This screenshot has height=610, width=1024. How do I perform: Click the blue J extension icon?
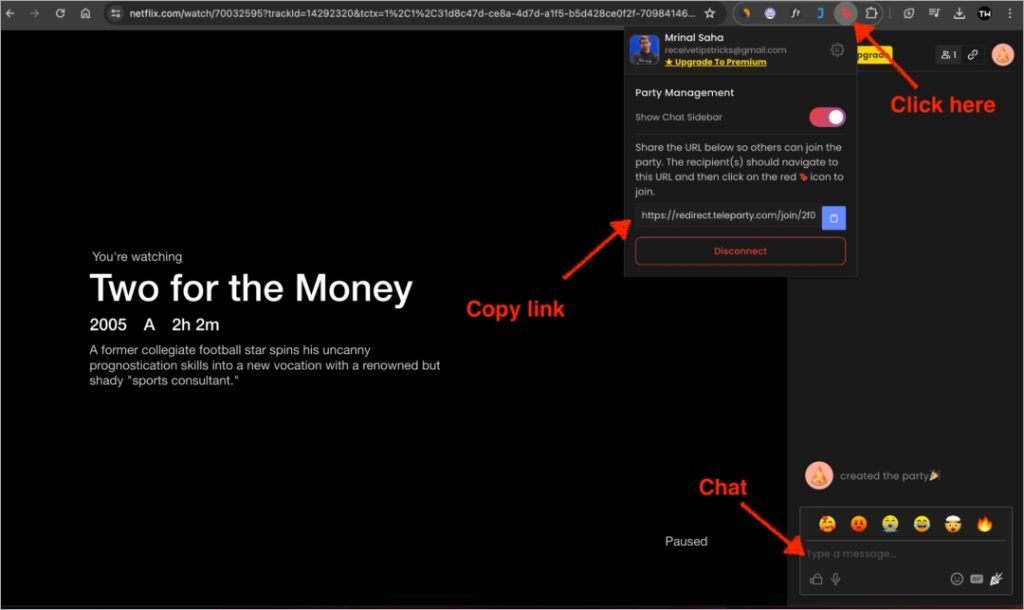click(820, 13)
